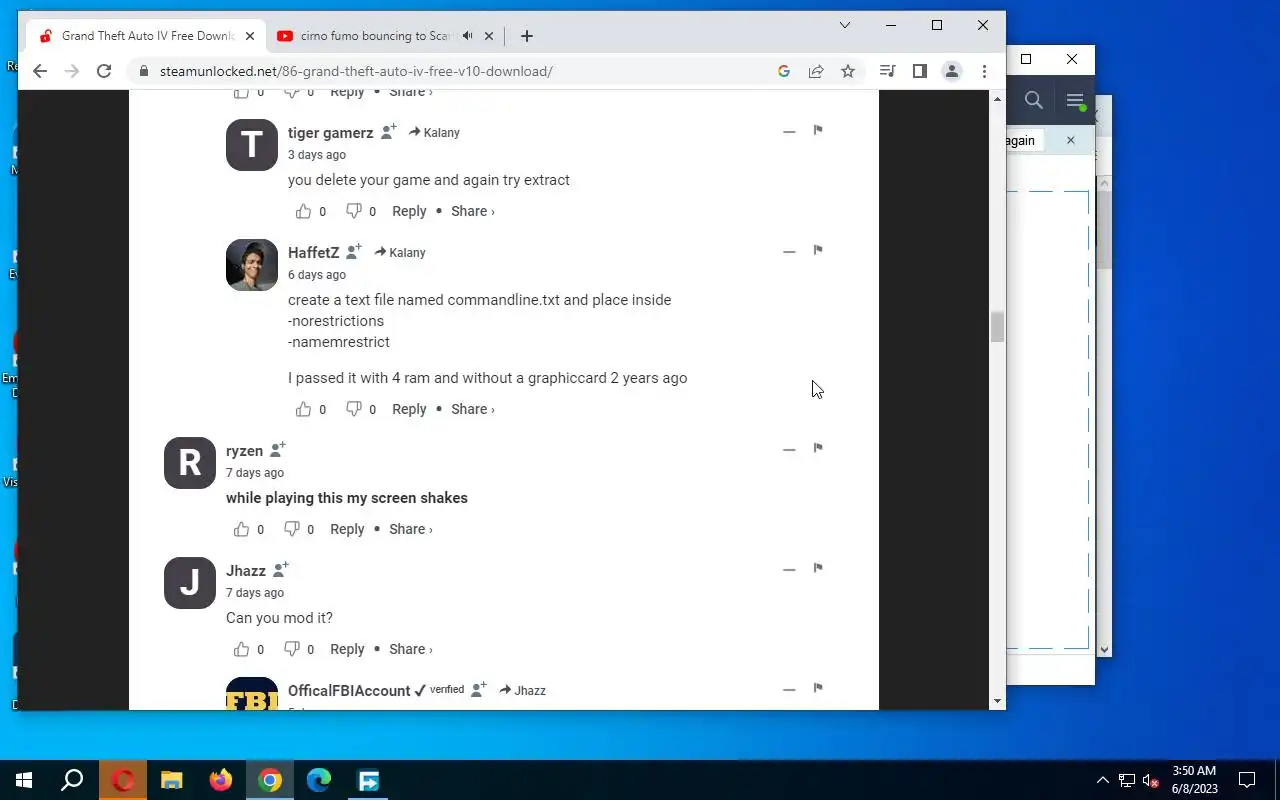Open Chrome three-dot menu
This screenshot has height=800, width=1280.
click(985, 71)
